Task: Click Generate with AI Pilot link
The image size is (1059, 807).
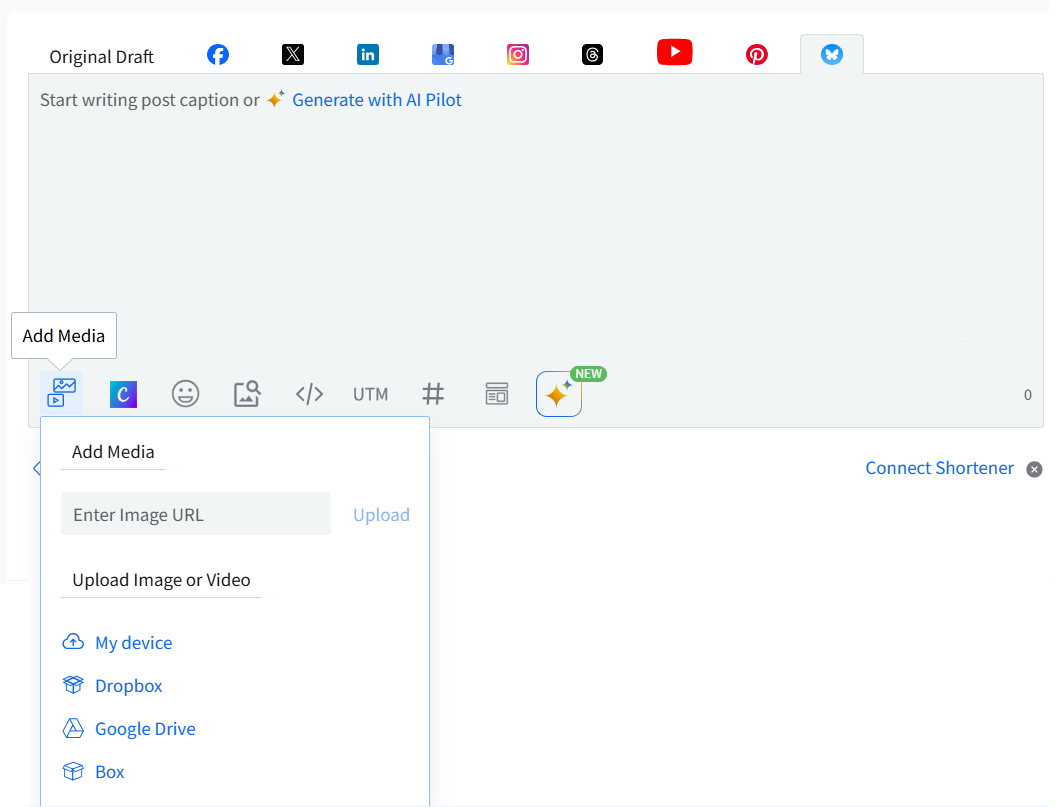Action: point(376,100)
